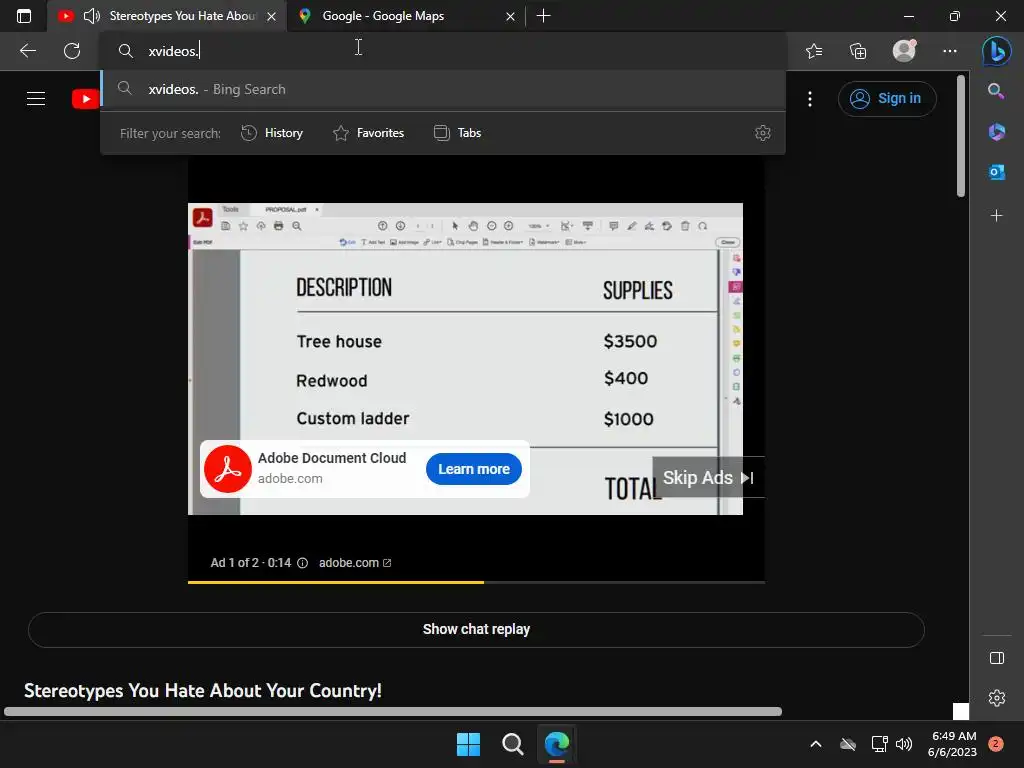Open YouTube three-dot settings menu
This screenshot has width=1024, height=768.
(x=810, y=99)
